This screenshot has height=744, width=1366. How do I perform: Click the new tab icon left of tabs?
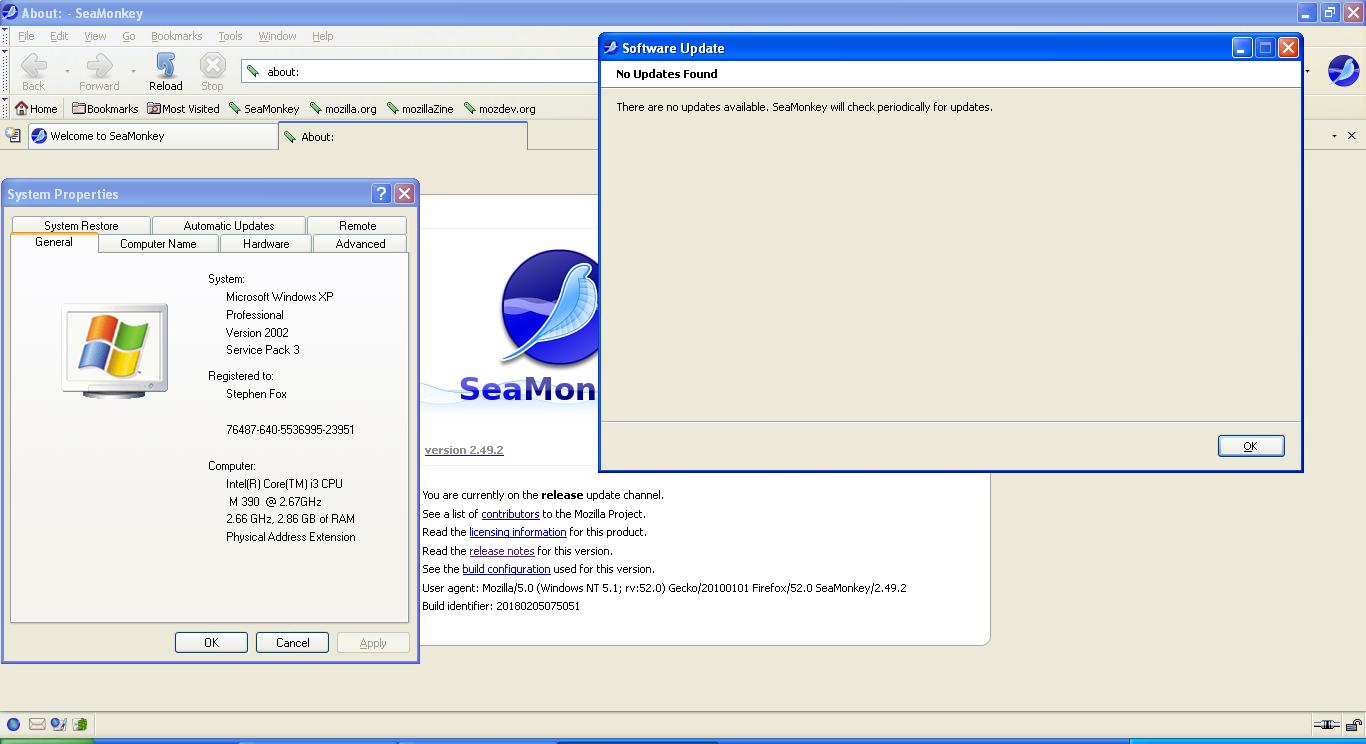13,135
